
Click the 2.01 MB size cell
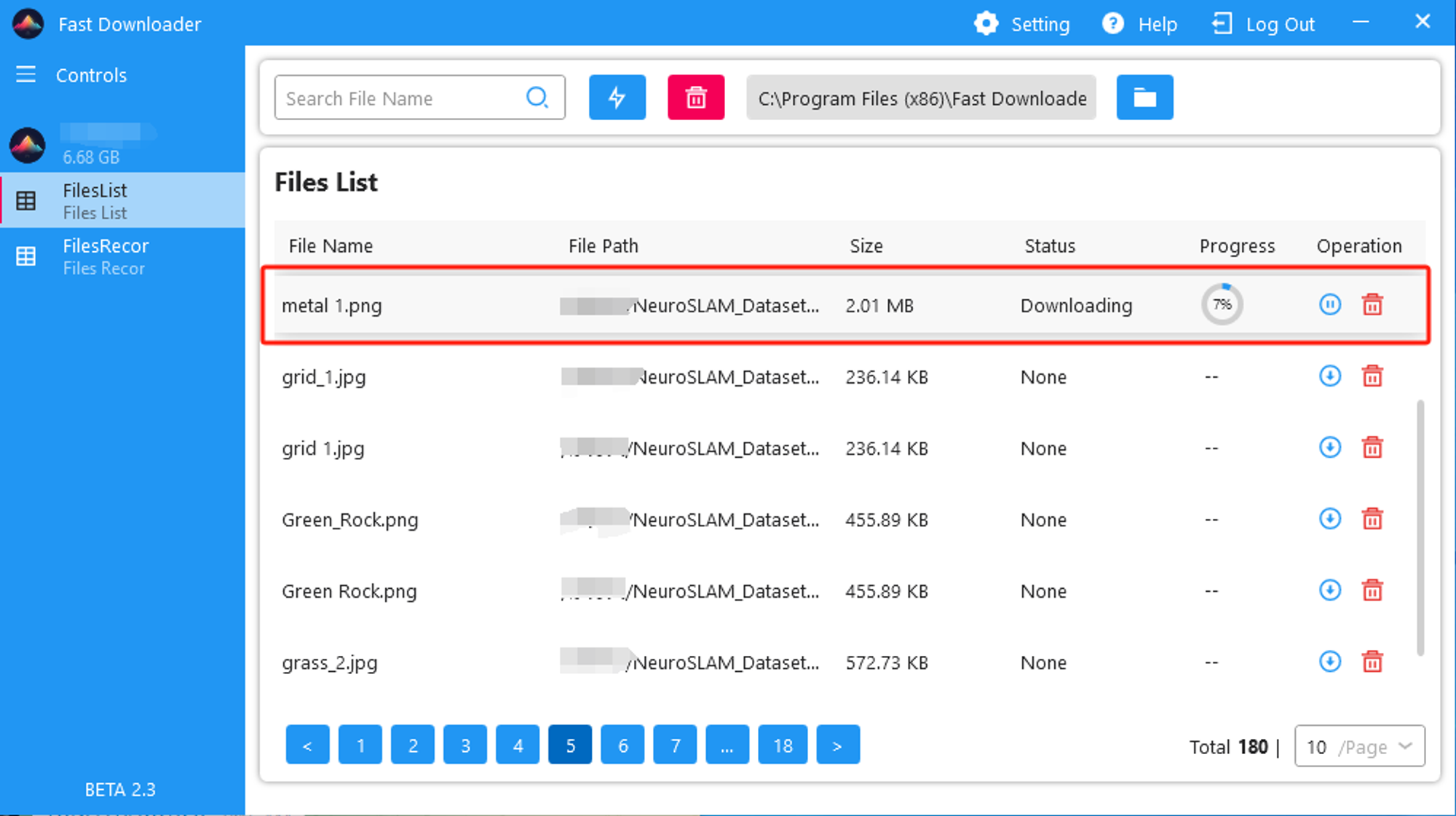[x=879, y=306]
